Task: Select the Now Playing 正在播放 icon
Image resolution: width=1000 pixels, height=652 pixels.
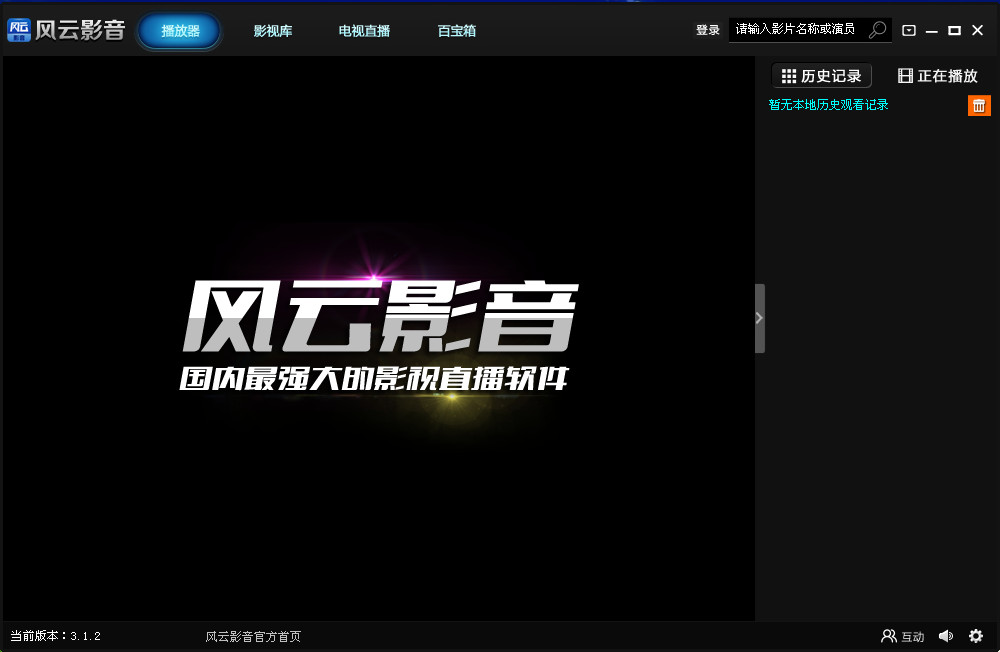Action: [907, 75]
